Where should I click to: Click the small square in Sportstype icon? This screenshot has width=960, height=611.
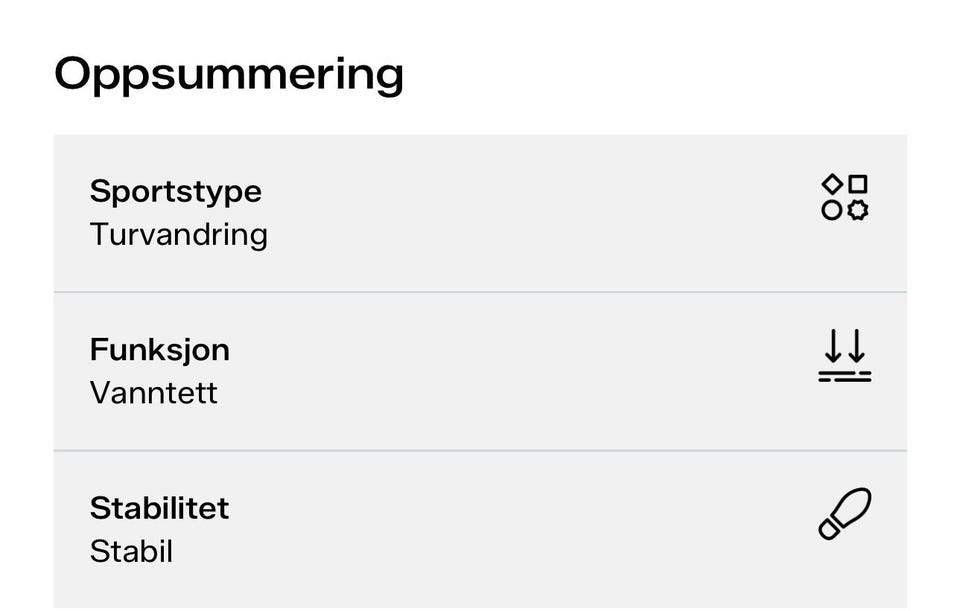[858, 184]
